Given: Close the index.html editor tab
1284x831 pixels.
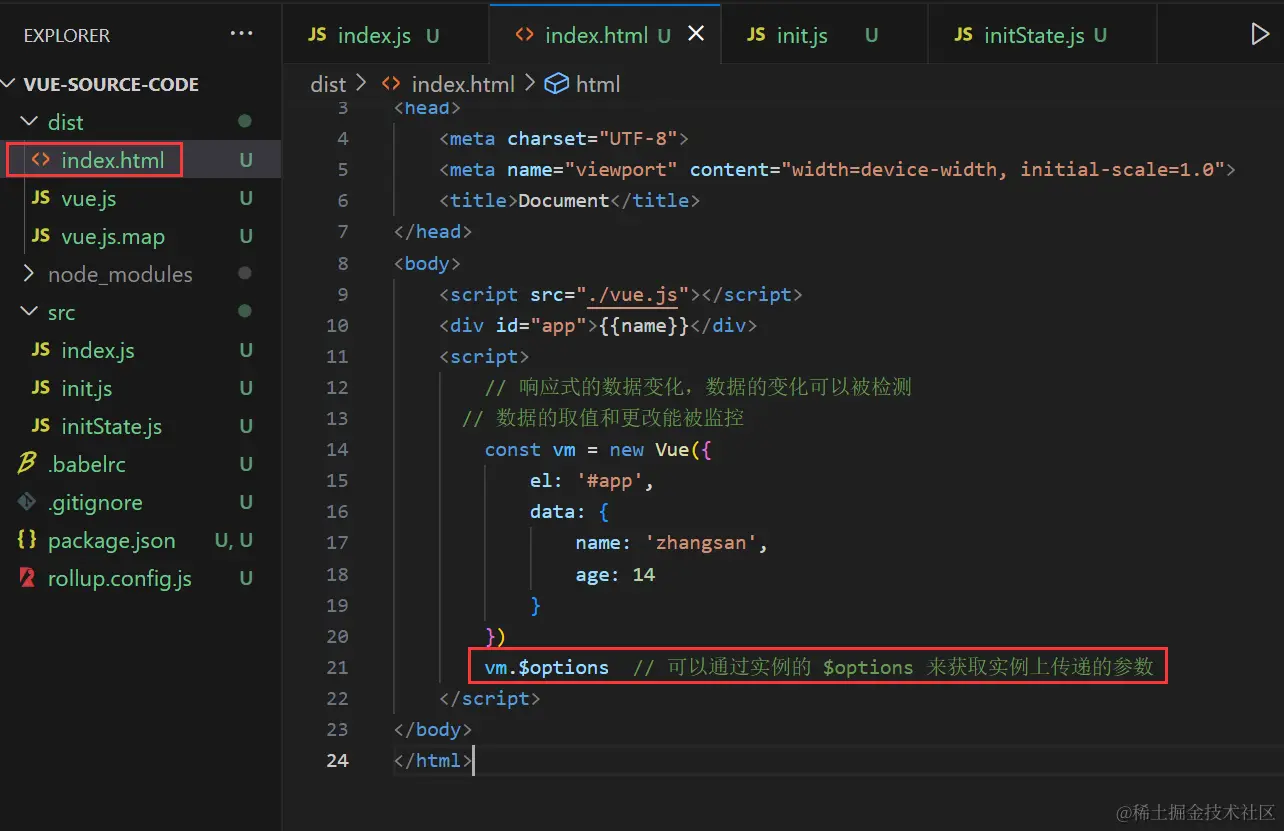Looking at the screenshot, I should pos(696,35).
